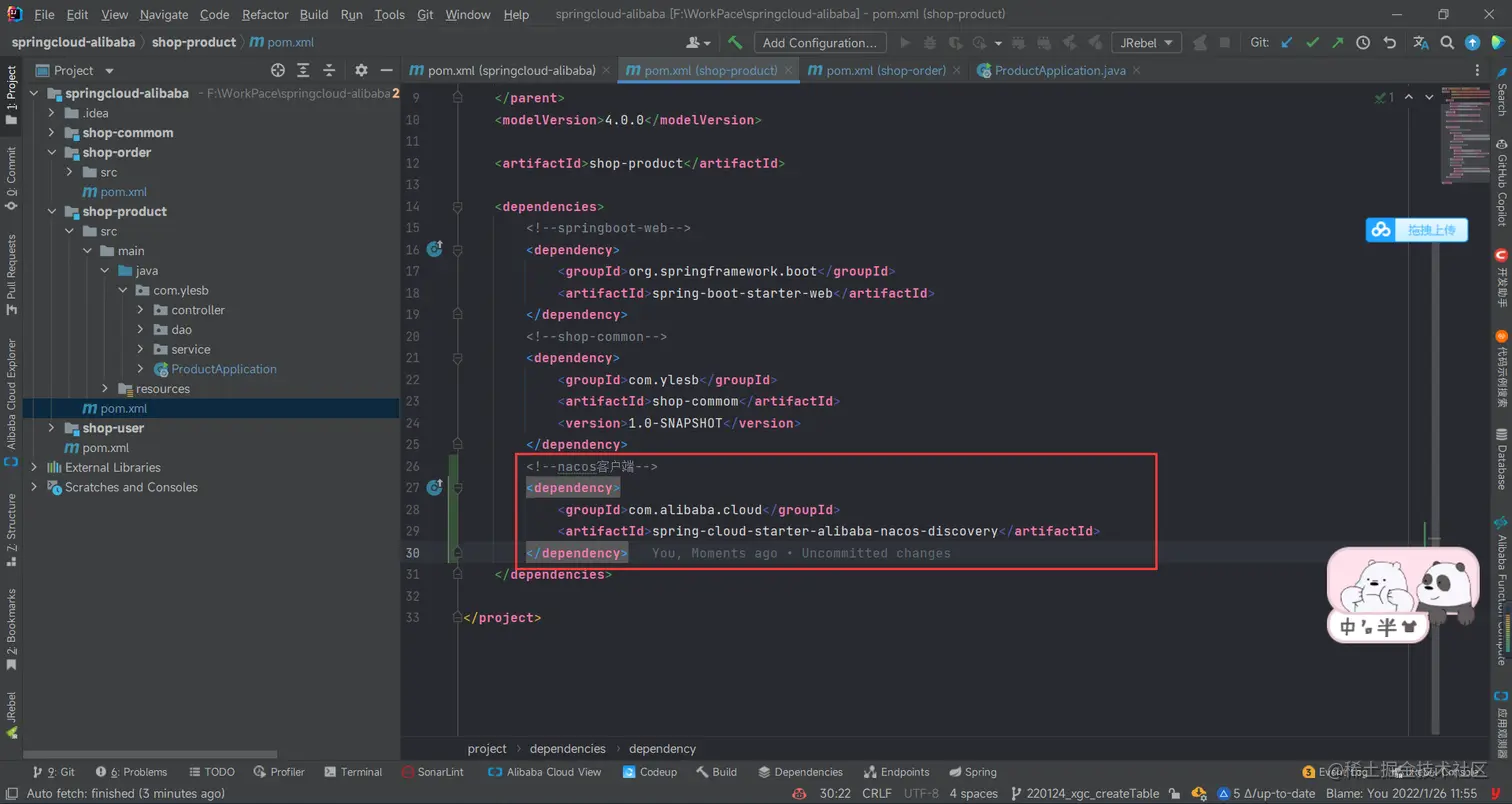
Task: Click Git push green arrow icon
Action: tap(1338, 43)
